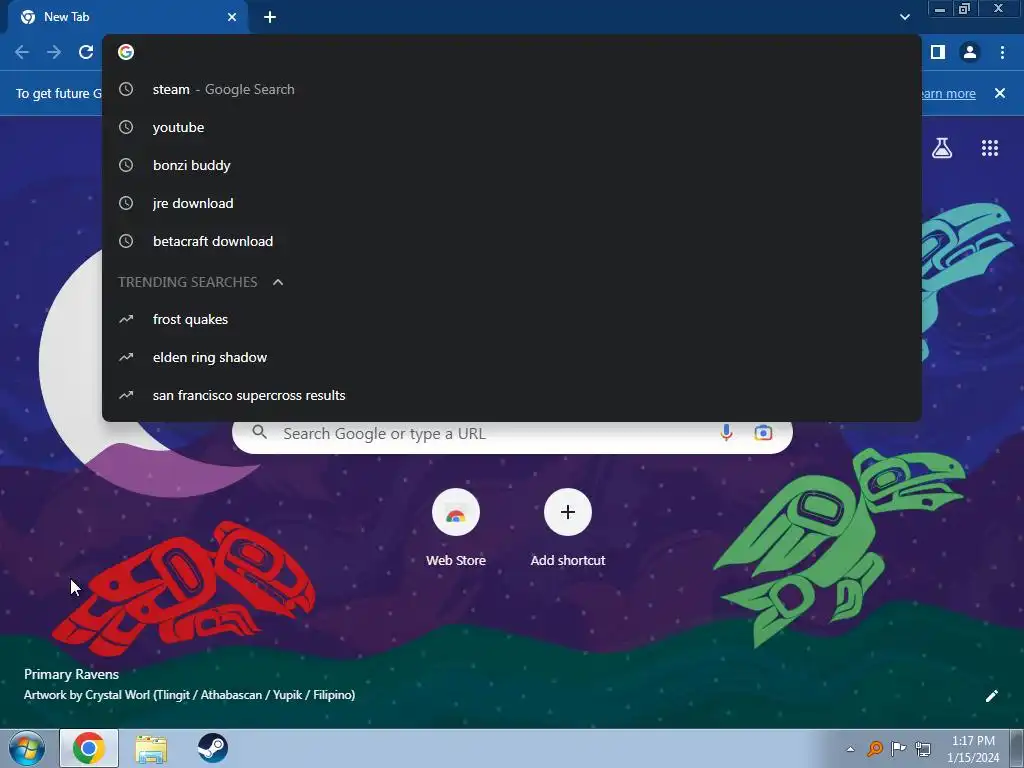Click the magnifier tray icon
This screenshot has width=1024, height=768.
point(874,748)
